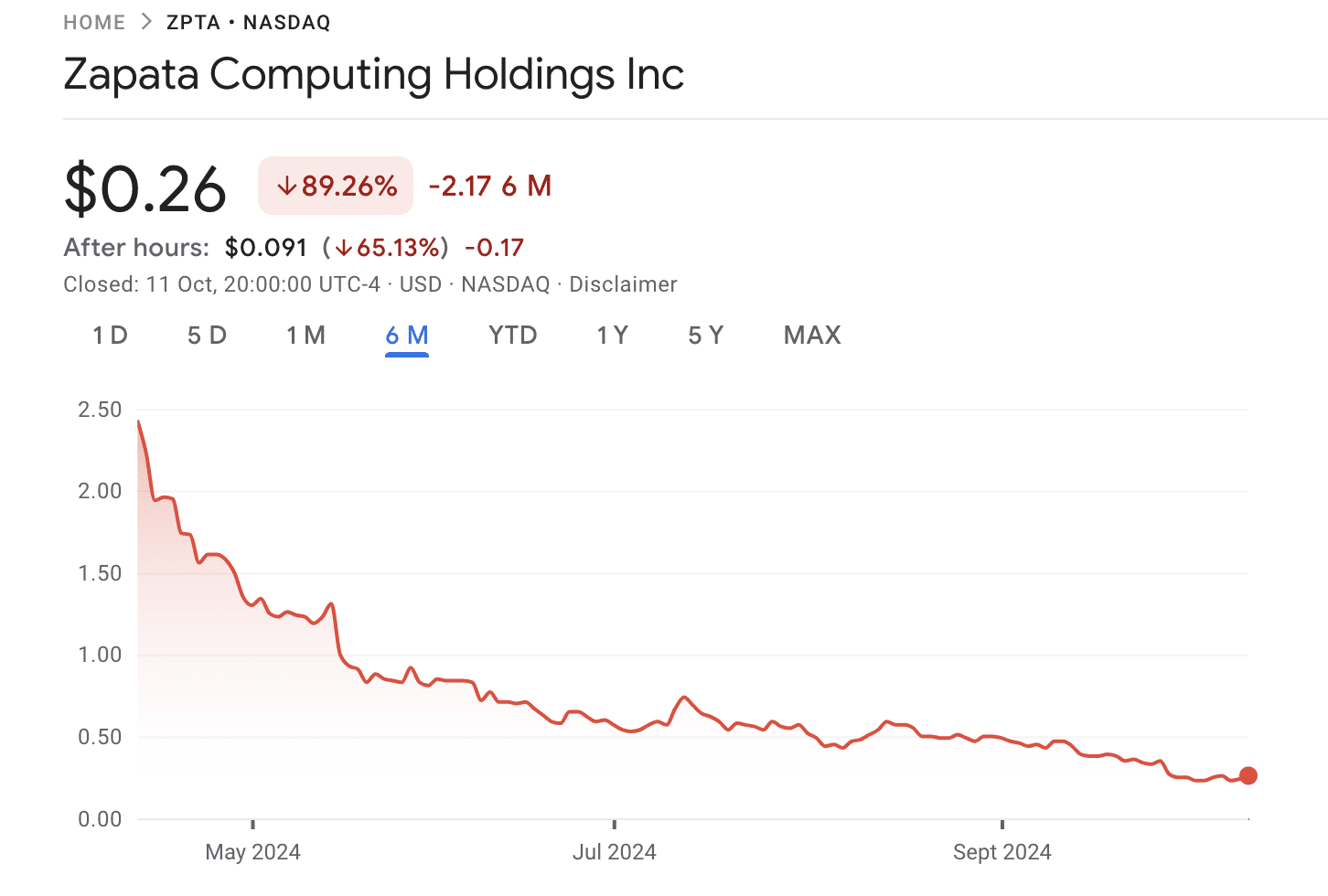1328x896 pixels.
Task: Select the 1Y time range
Action: (x=612, y=335)
